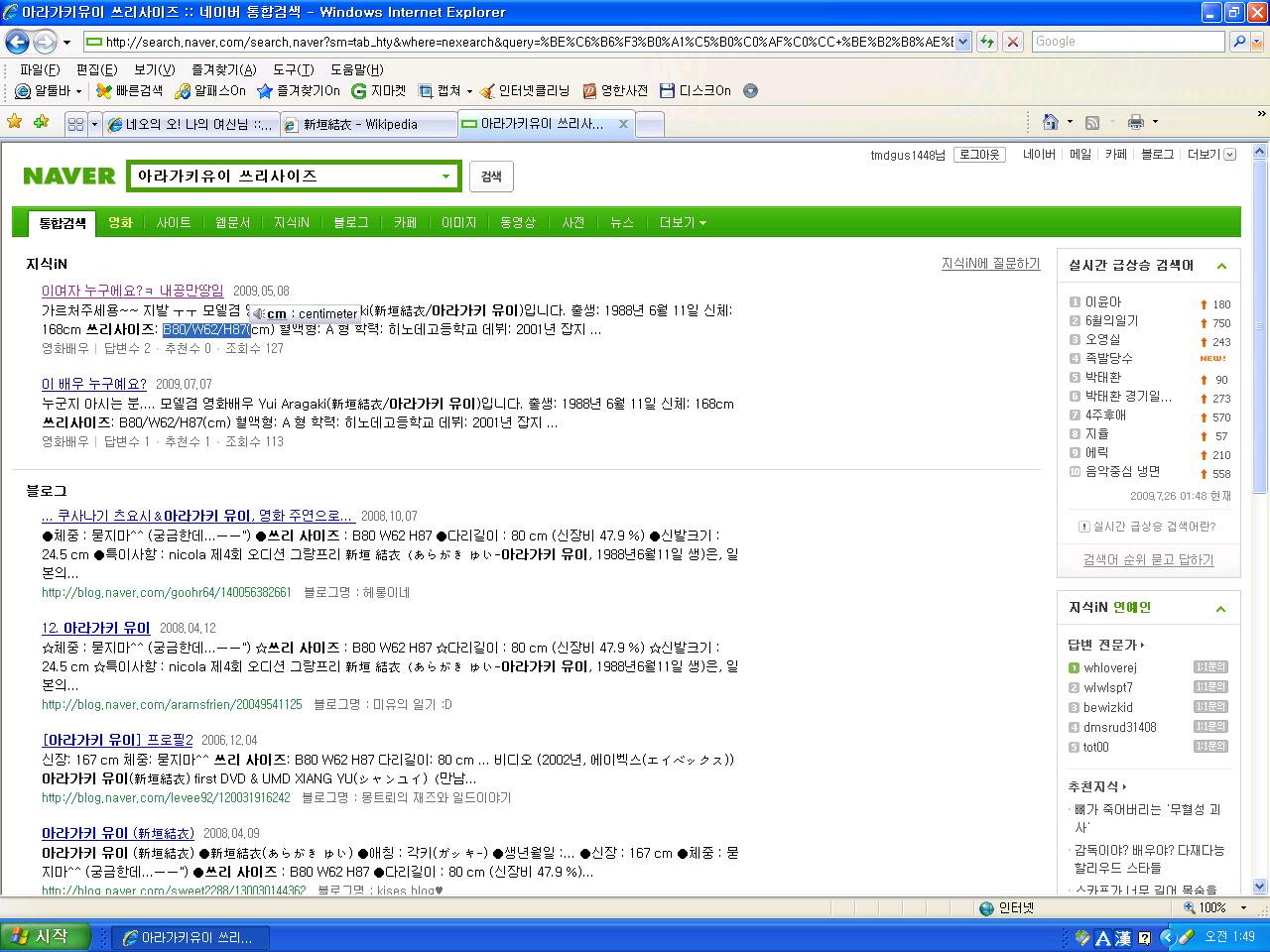Click the Google search box

click(x=1129, y=42)
